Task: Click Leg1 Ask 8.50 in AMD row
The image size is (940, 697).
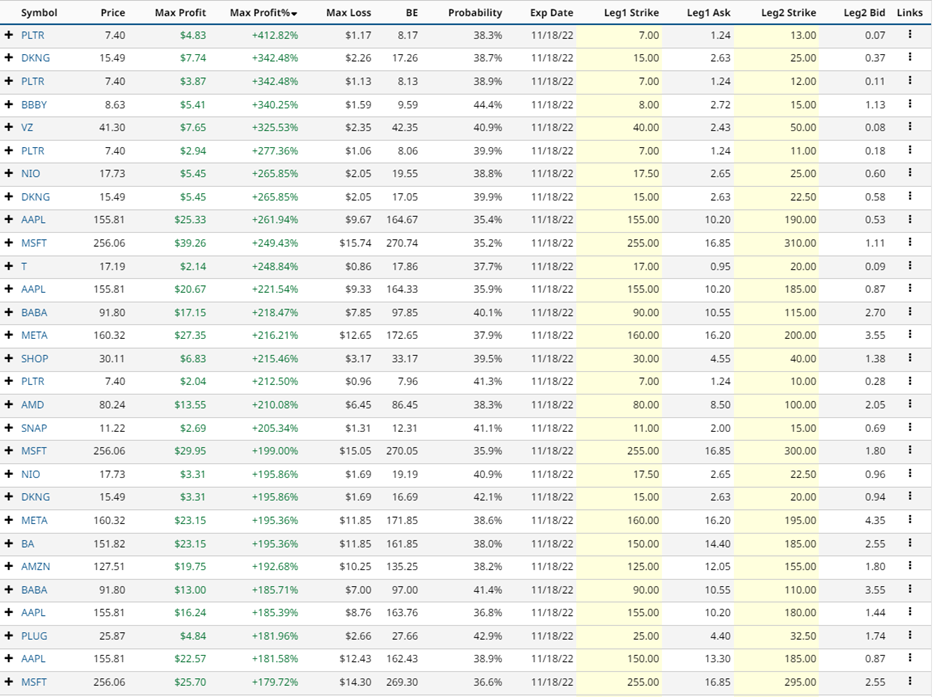Action: click(x=721, y=405)
